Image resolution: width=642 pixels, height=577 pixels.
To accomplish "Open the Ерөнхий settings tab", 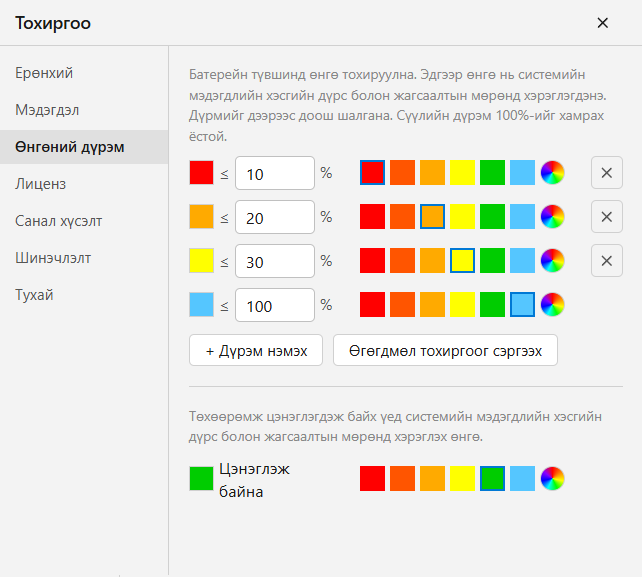I will (84, 73).
